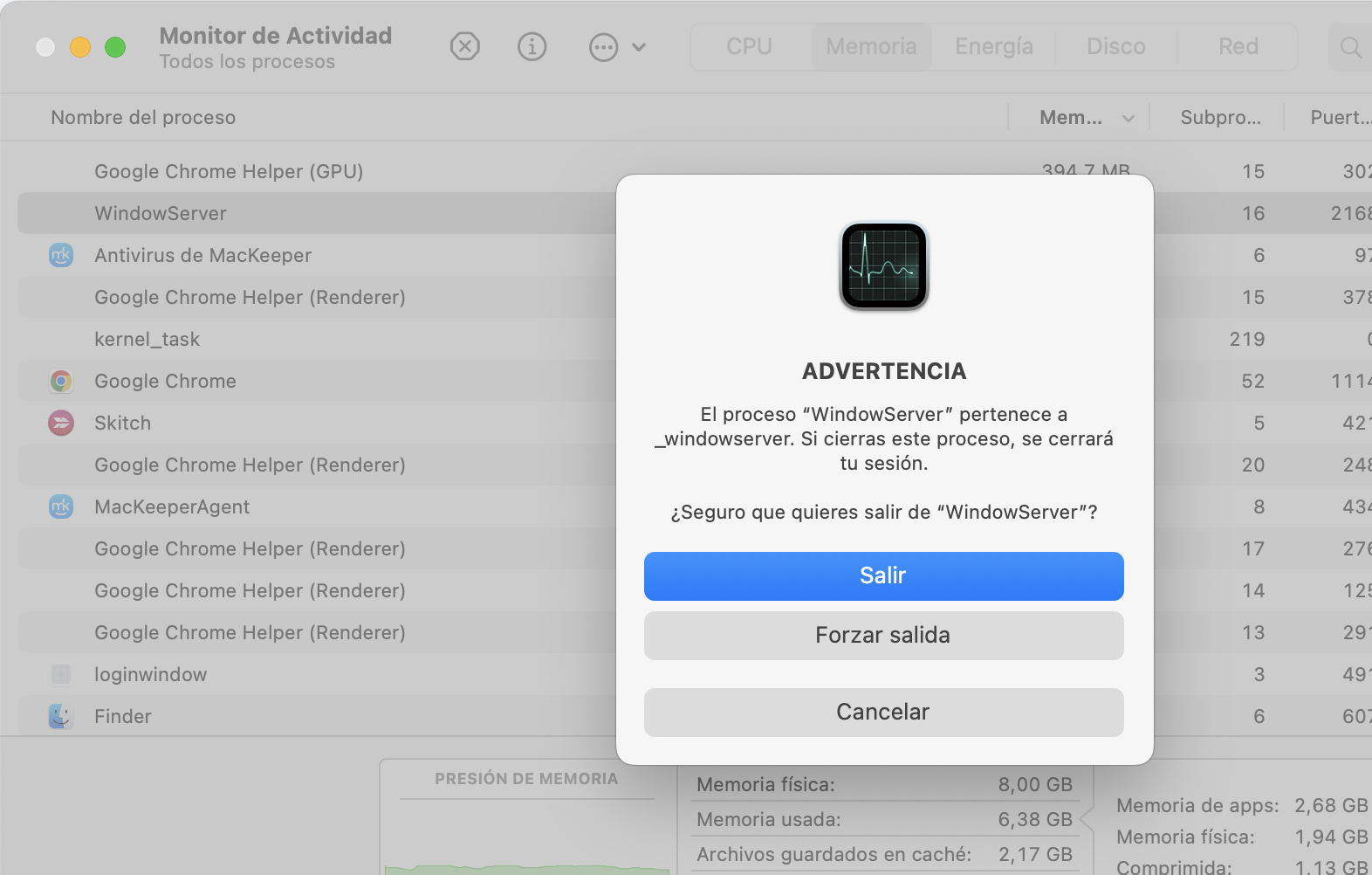Switch to the Red tab
The width and height of the screenshot is (1372, 875).
point(1238,46)
